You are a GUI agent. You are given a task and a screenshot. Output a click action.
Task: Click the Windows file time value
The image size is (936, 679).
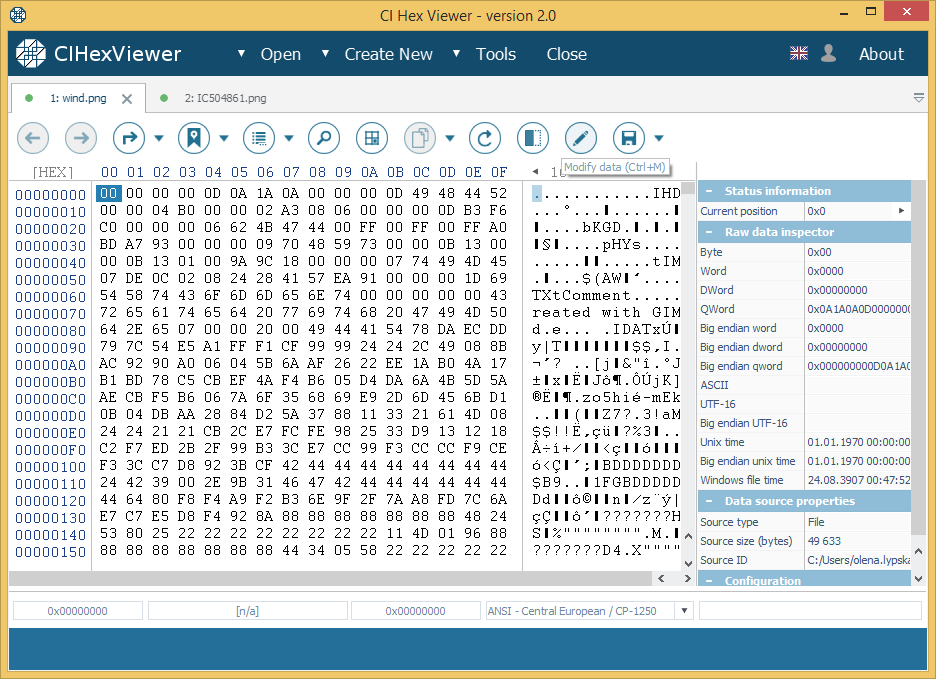click(857, 480)
